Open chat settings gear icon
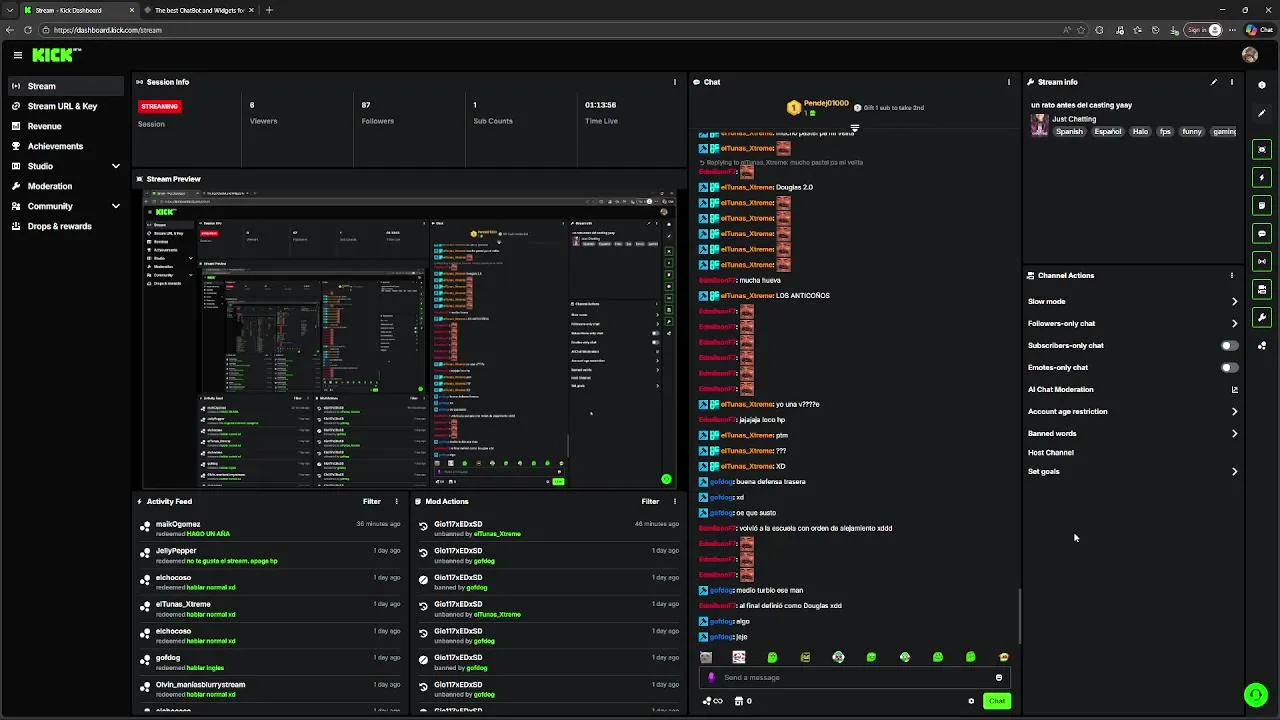The width and height of the screenshot is (1280, 720). (971, 701)
